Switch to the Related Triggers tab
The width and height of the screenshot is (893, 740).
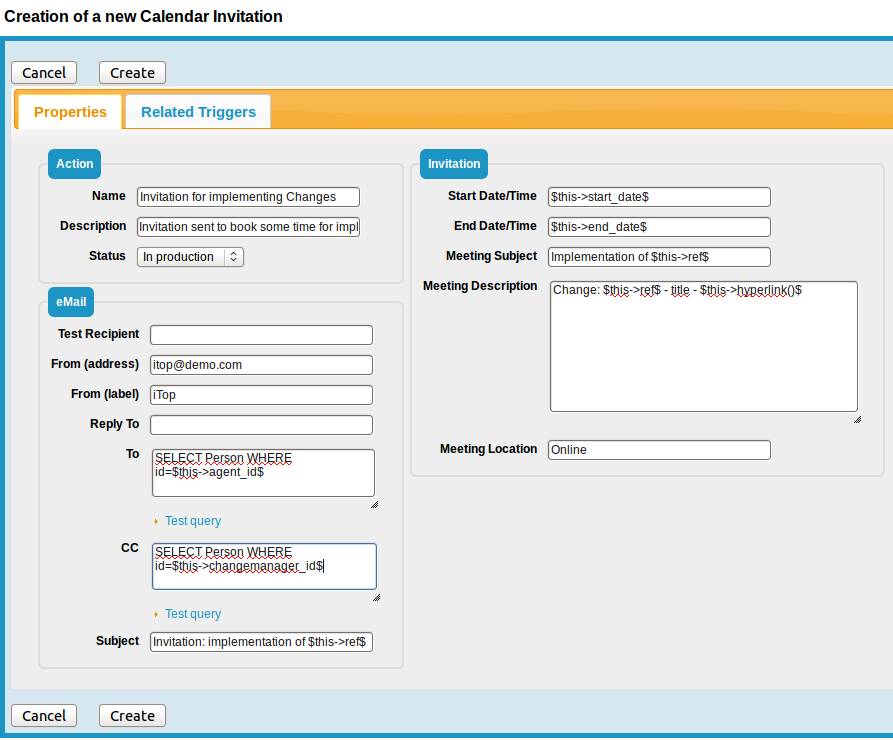pyautogui.click(x=198, y=112)
